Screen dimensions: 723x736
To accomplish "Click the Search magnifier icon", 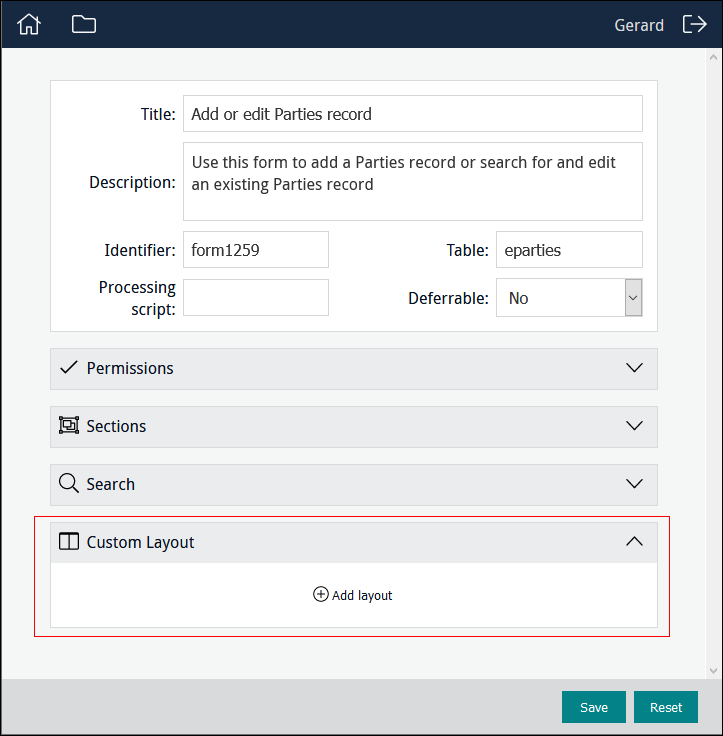I will (68, 484).
